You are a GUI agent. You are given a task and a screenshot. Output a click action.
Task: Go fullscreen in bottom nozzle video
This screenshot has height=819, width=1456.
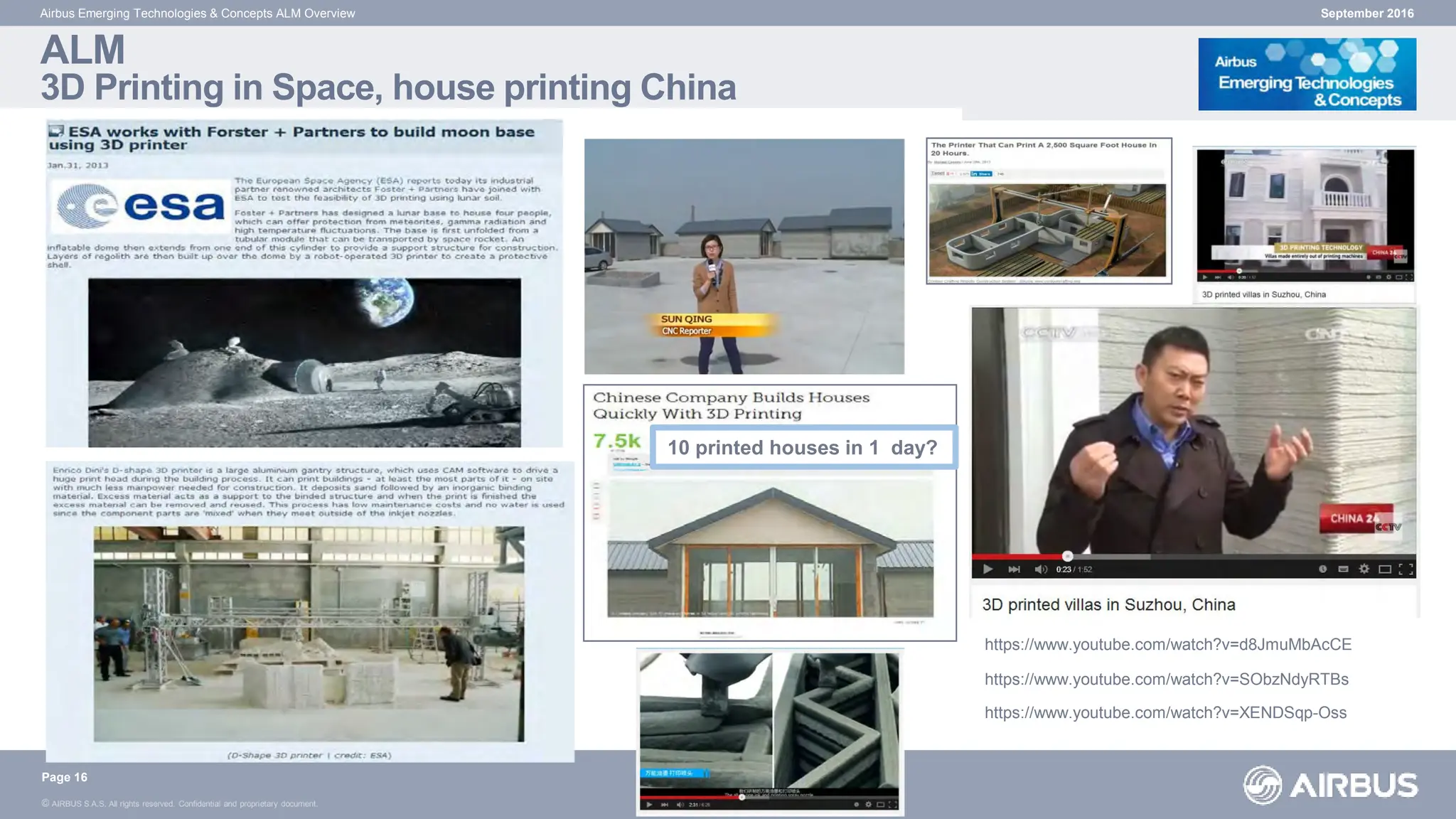(x=893, y=805)
